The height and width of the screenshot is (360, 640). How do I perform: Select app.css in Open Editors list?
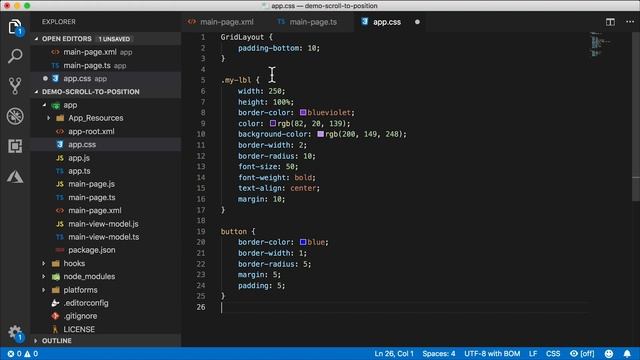point(106,78)
